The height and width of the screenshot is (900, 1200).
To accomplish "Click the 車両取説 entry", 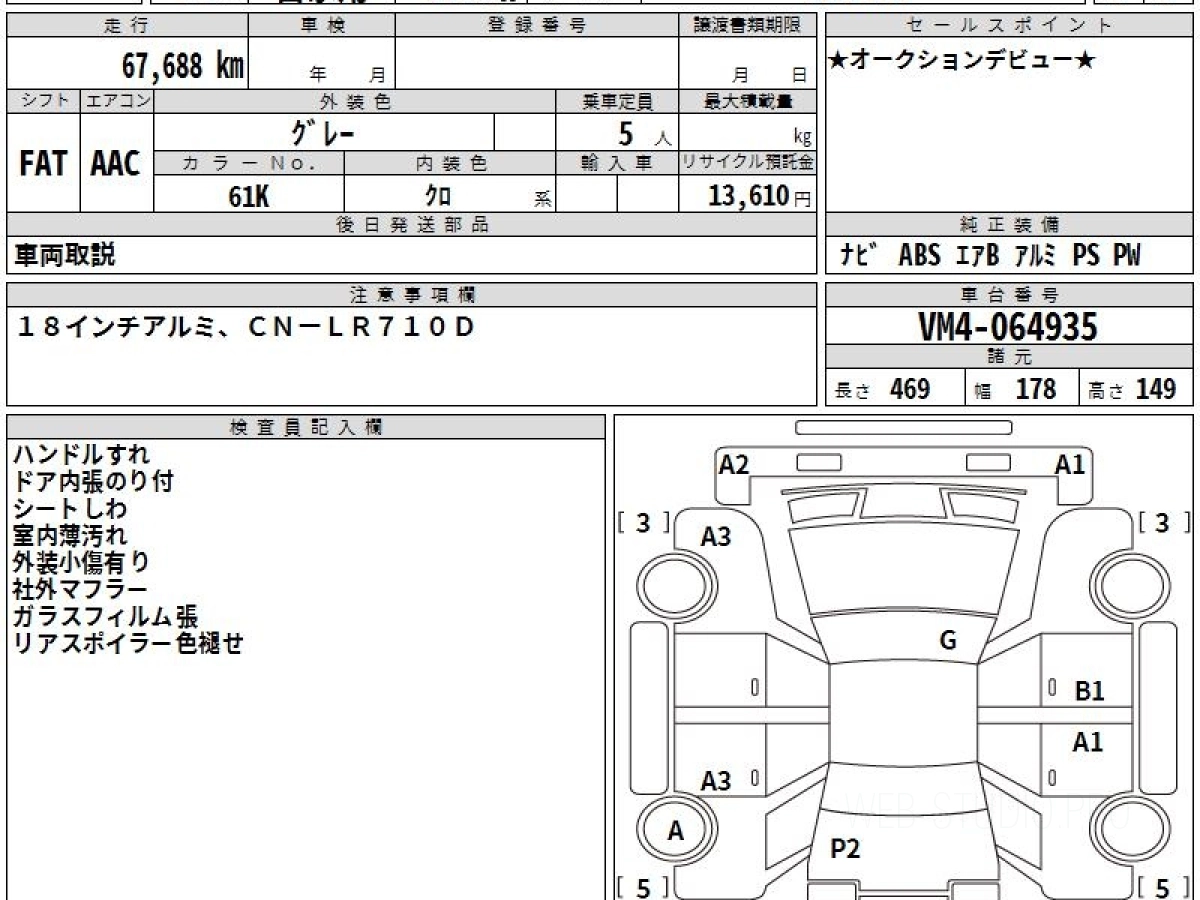I will (64, 255).
